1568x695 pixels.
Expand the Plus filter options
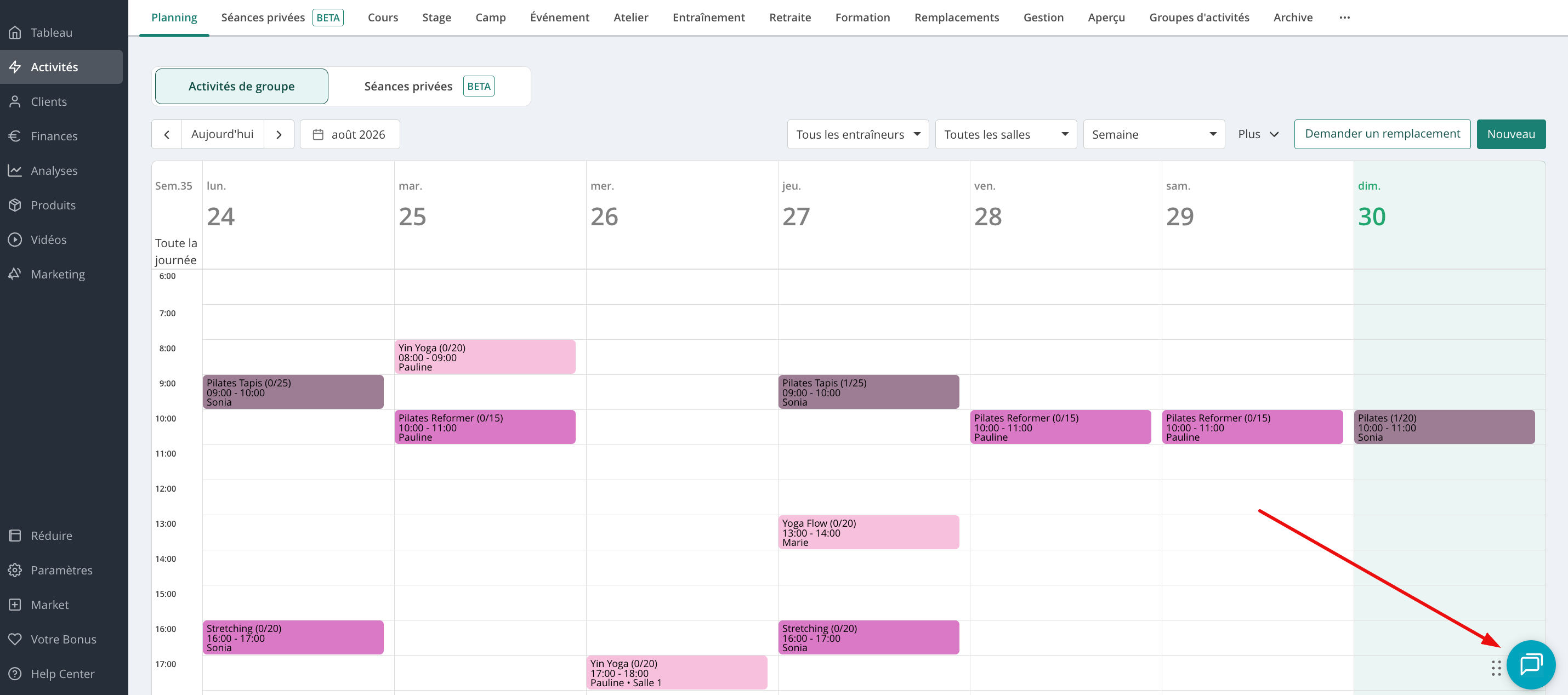1258,134
